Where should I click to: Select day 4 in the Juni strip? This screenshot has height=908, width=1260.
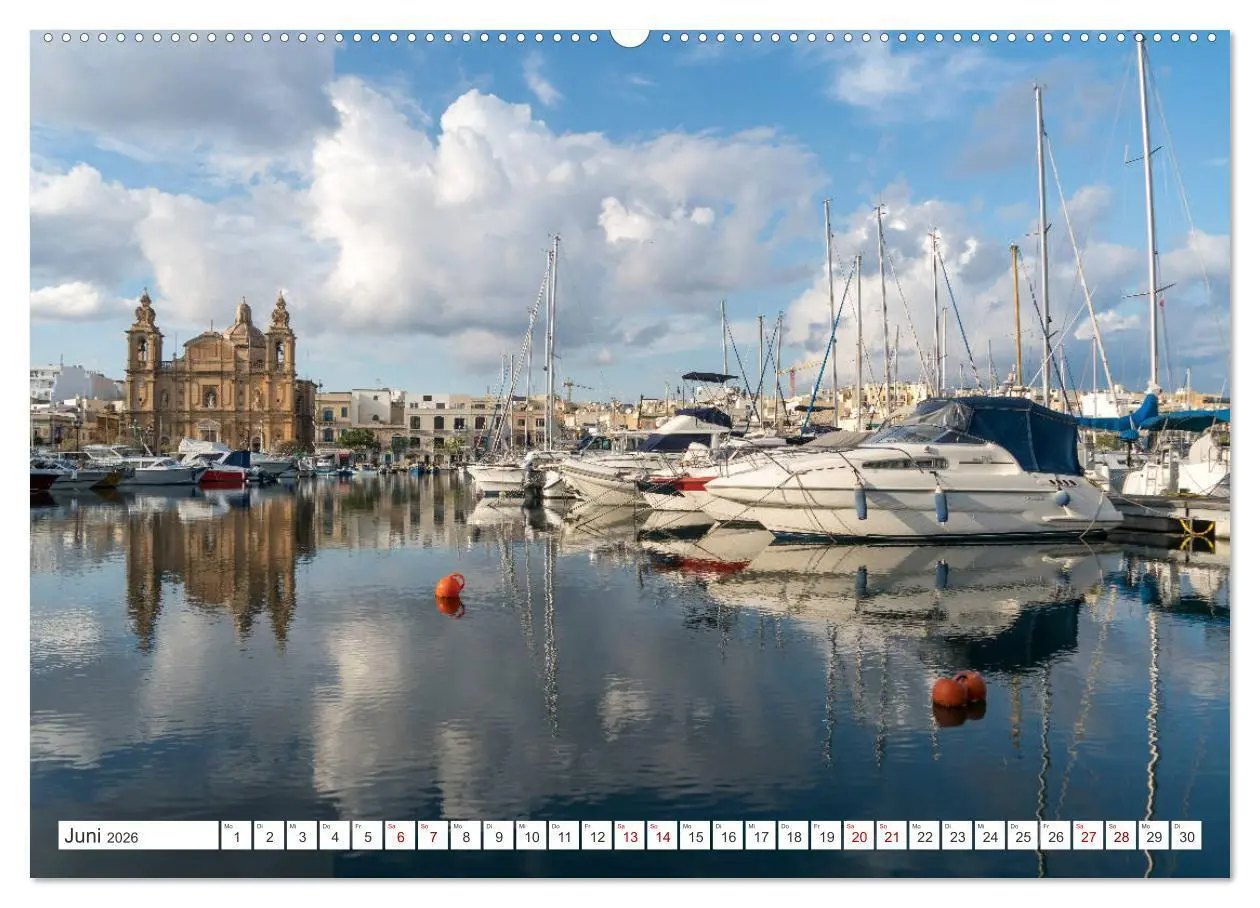334,836
